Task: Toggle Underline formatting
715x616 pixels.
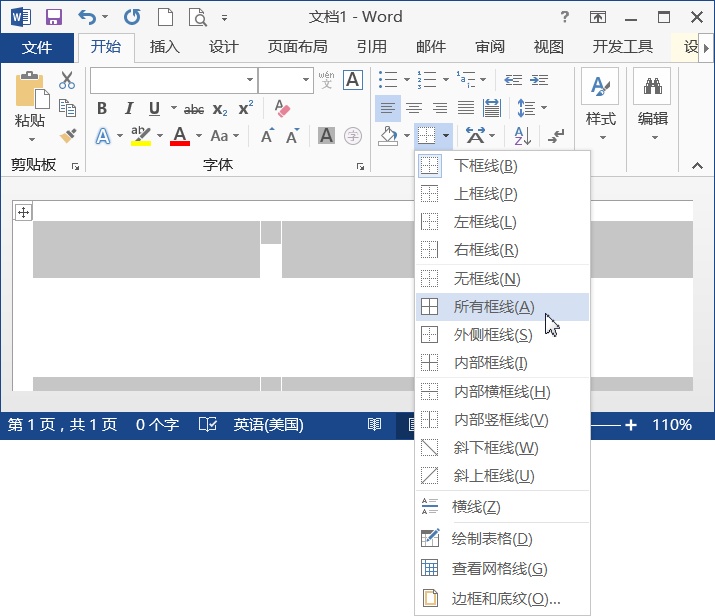Action: coord(155,109)
